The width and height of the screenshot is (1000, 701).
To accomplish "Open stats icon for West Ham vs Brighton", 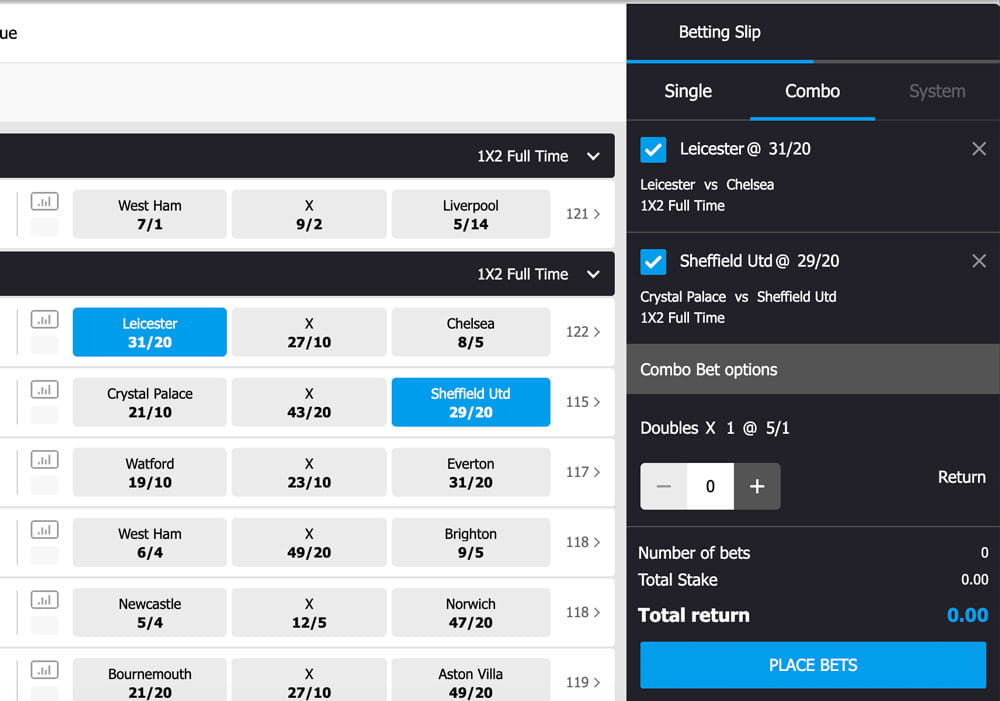I will pyautogui.click(x=45, y=530).
